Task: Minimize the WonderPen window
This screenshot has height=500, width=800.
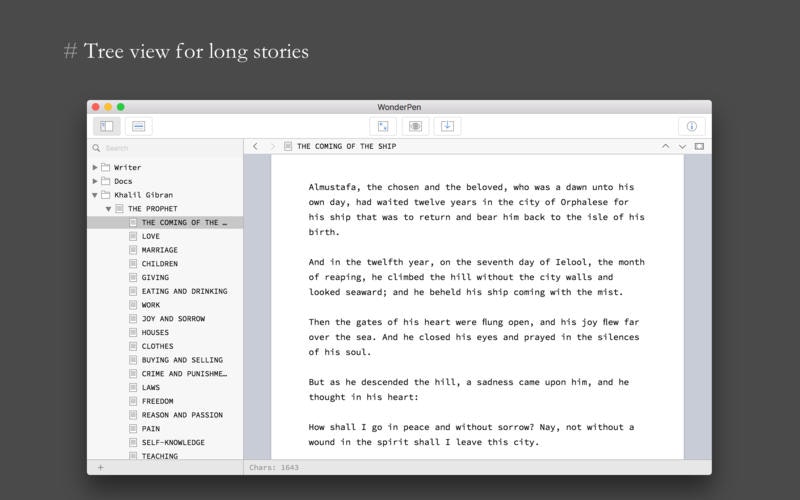Action: pos(108,107)
